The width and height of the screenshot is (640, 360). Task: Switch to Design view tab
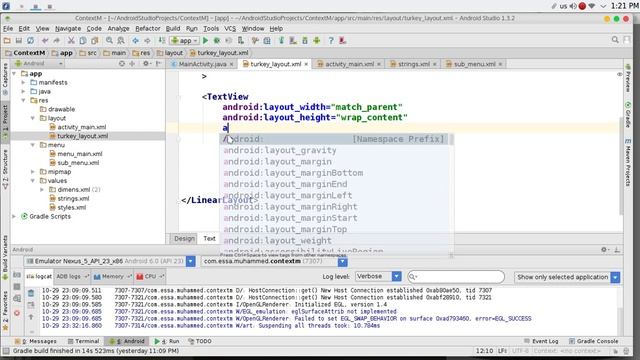pos(184,239)
